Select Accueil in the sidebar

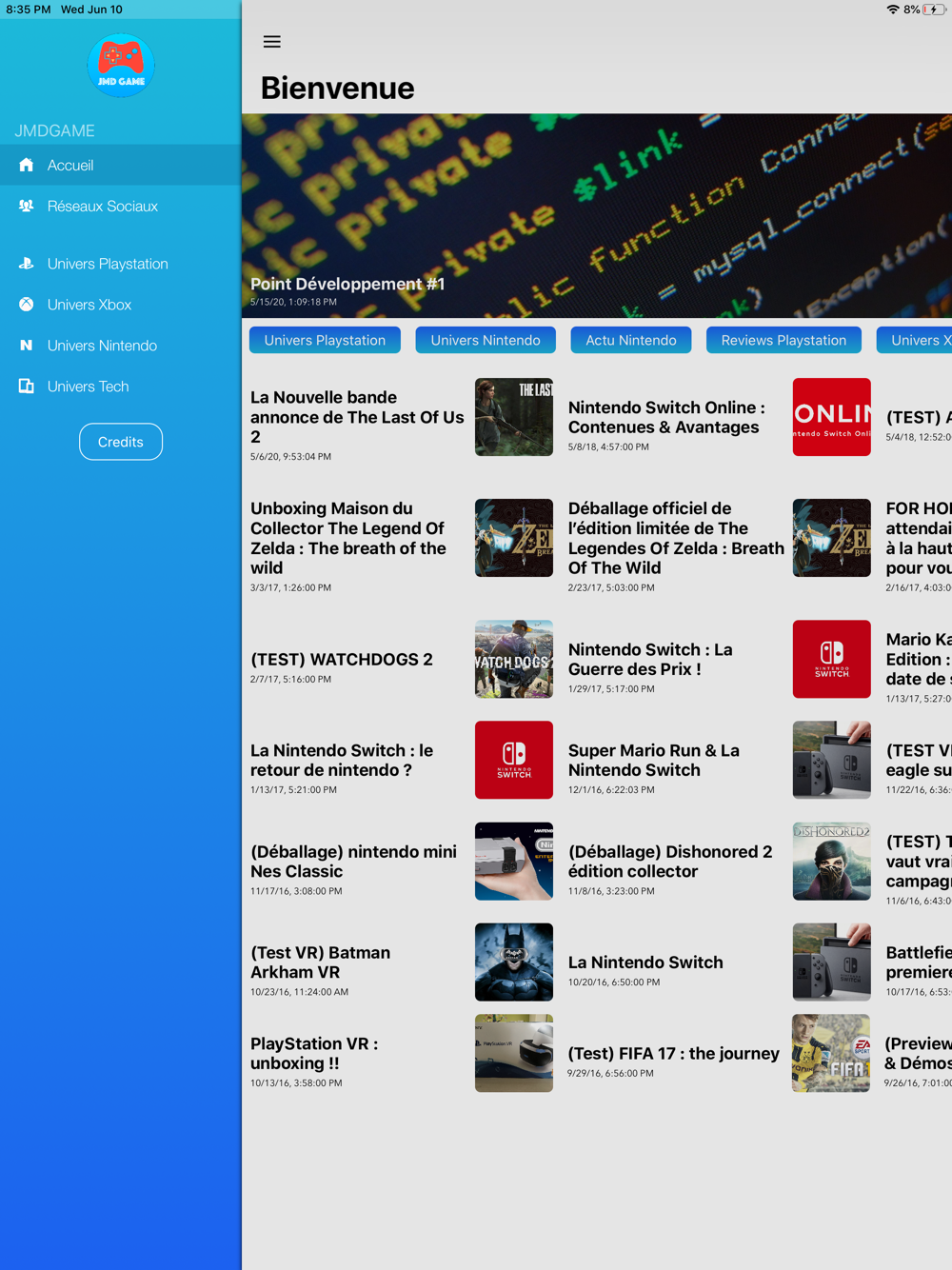click(x=121, y=165)
